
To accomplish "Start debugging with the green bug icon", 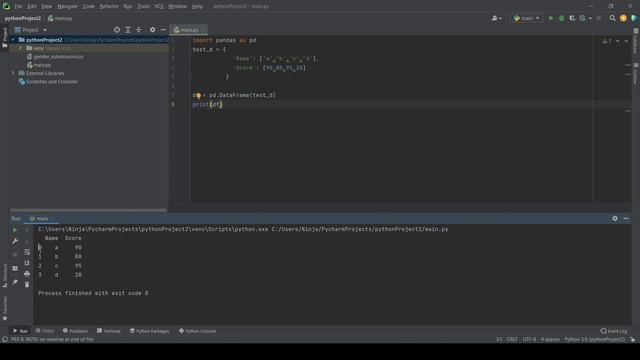I will tap(562, 18).
